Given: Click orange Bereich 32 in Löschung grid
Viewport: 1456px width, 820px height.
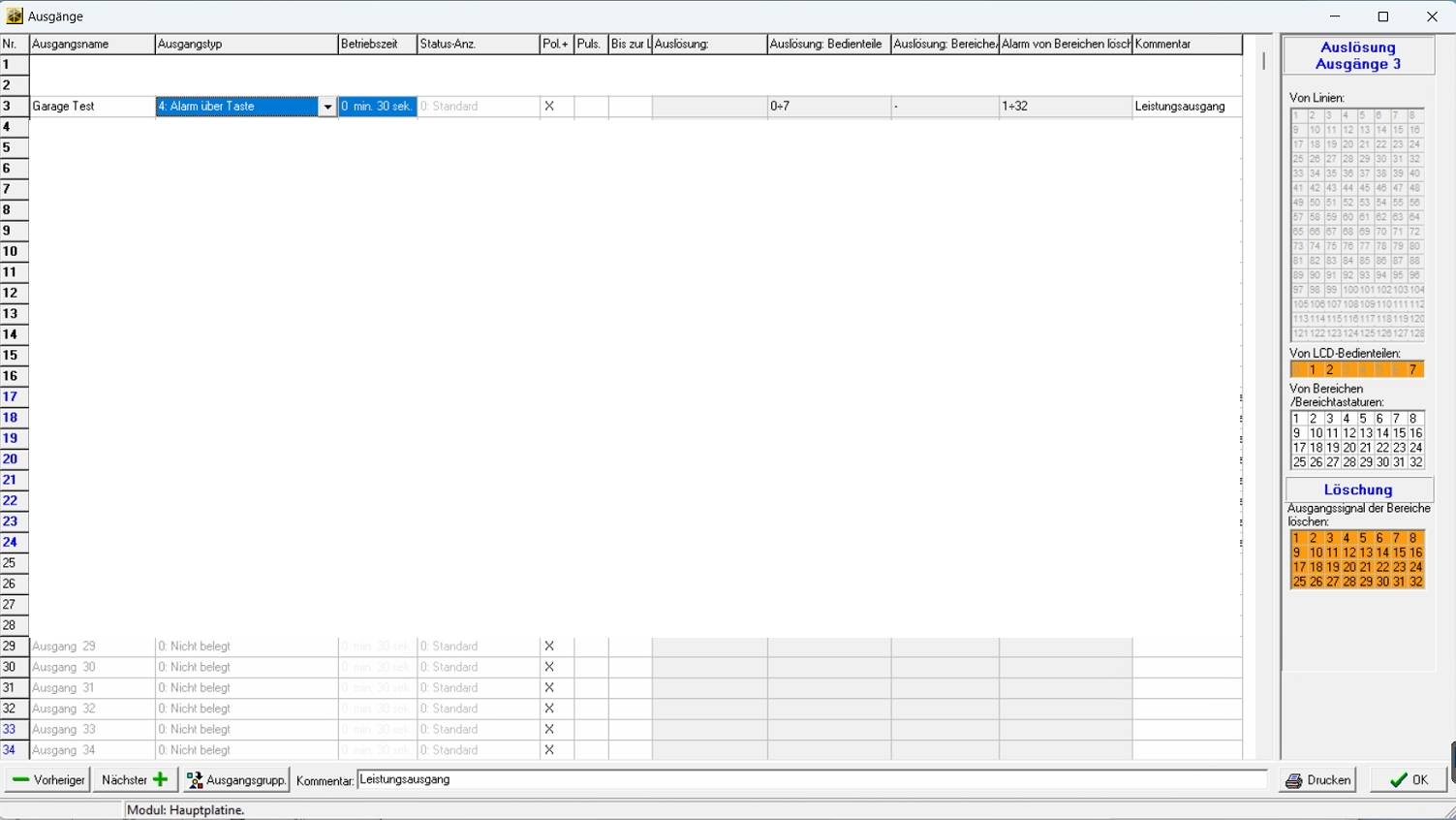Looking at the screenshot, I should click(x=1415, y=583).
